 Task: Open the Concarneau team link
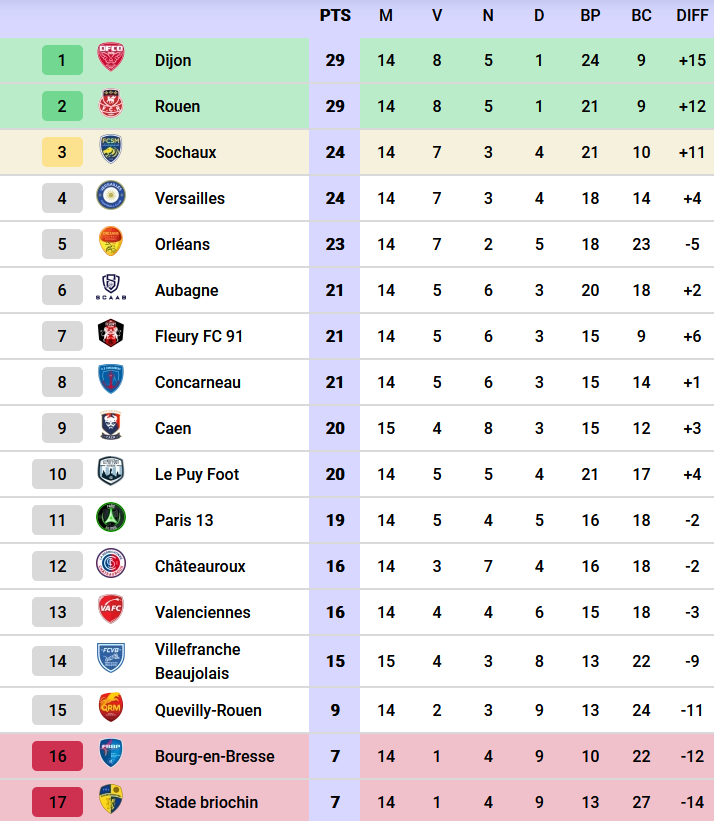coord(197,382)
